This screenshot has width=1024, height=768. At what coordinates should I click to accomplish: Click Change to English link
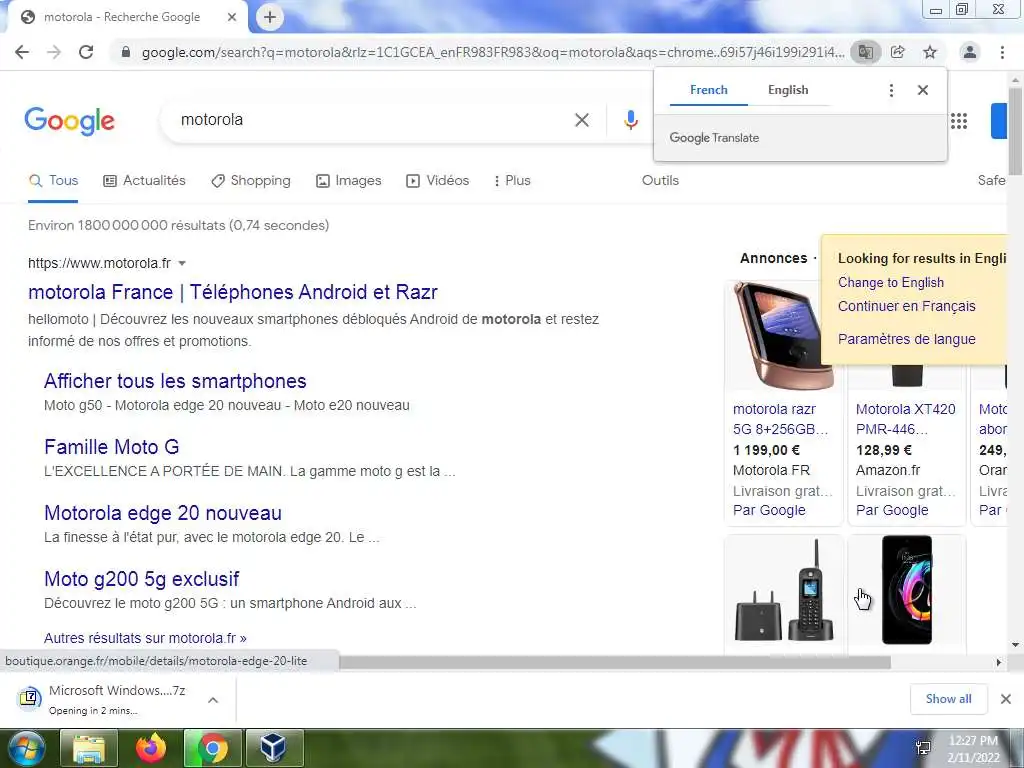click(891, 282)
